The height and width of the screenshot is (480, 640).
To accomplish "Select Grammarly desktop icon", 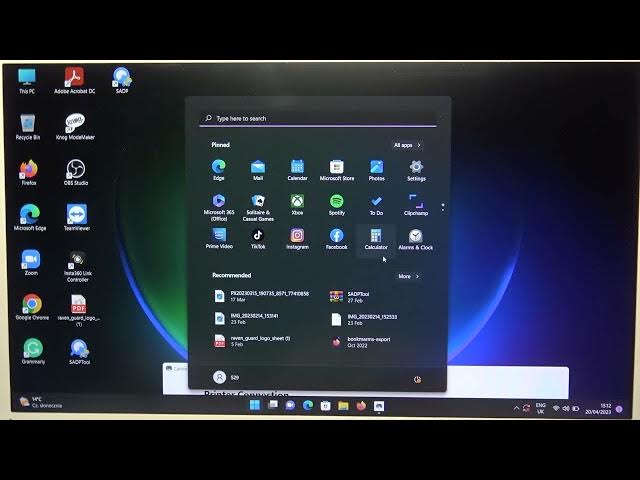I will tap(33, 351).
